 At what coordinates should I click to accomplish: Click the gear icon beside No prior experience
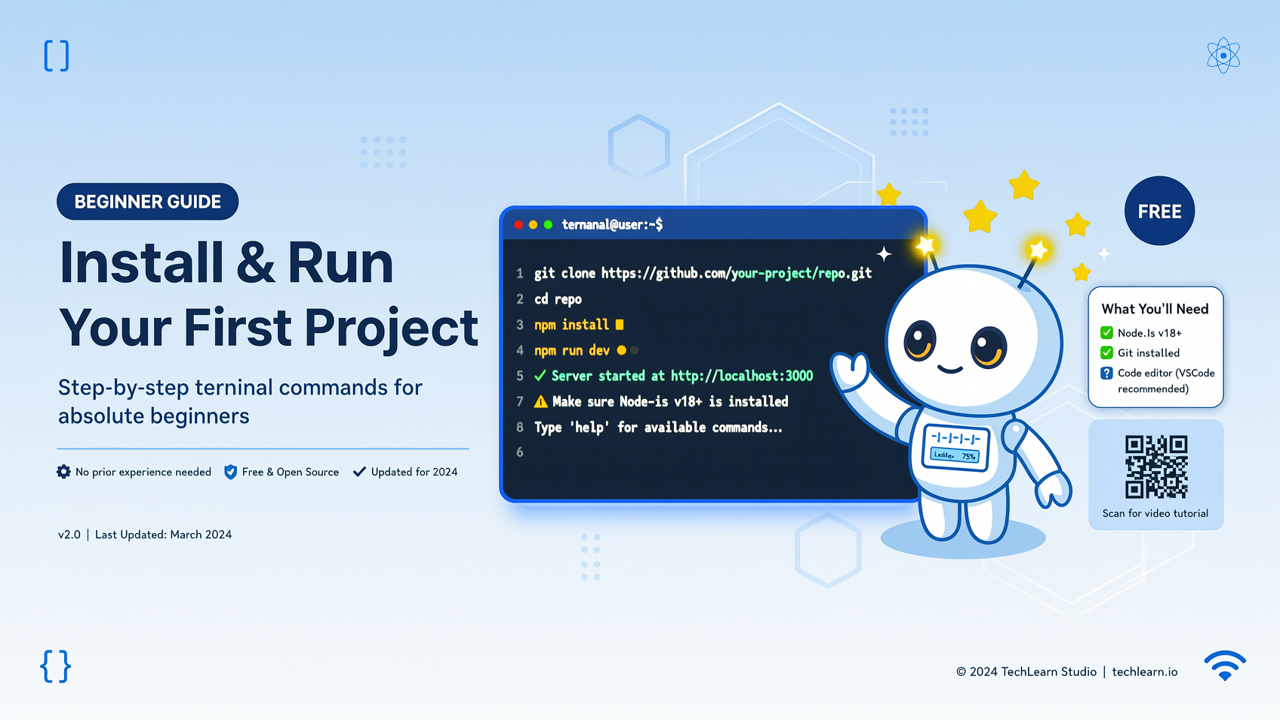click(64, 472)
